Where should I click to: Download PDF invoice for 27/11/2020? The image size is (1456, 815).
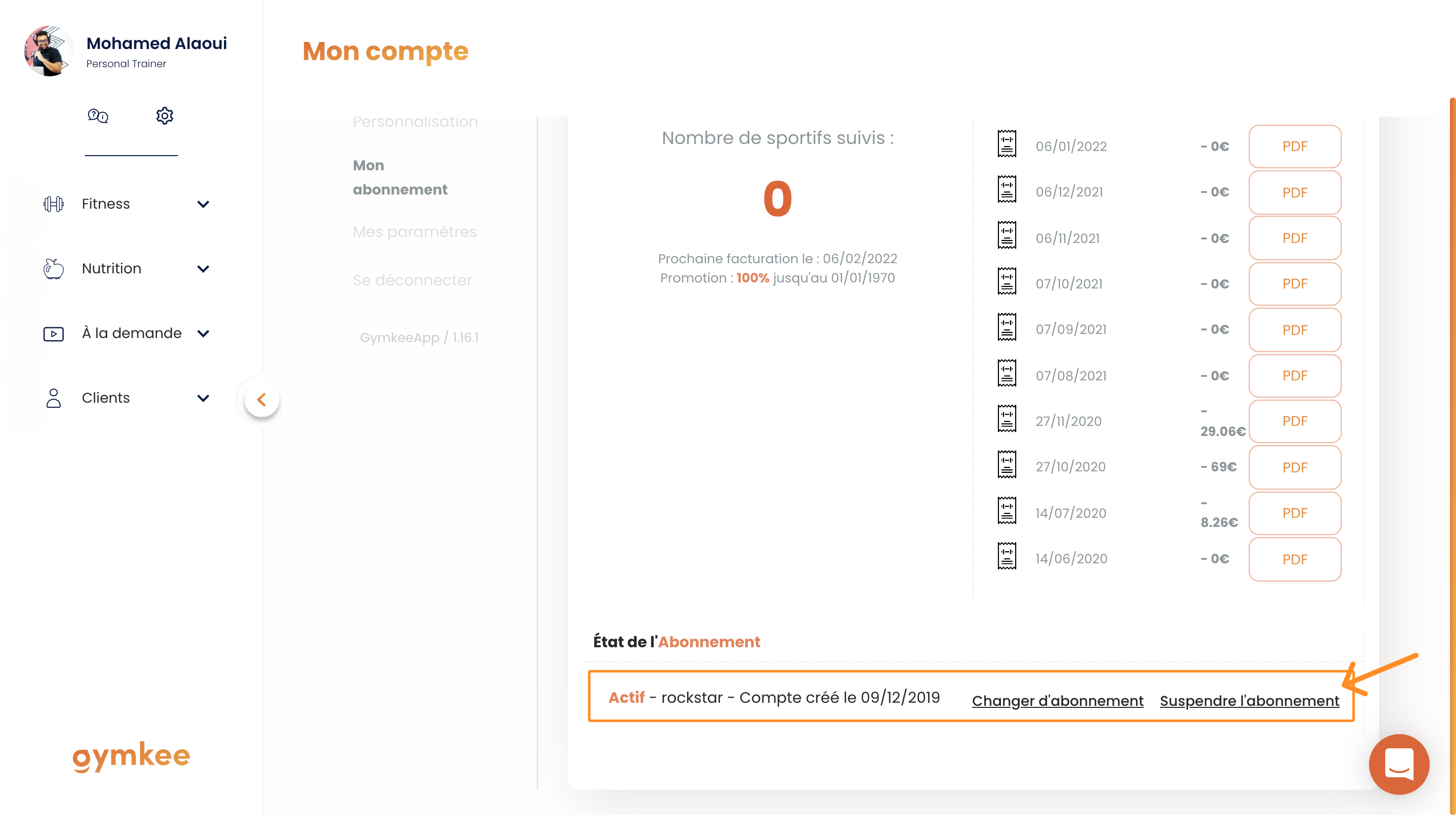1294,421
